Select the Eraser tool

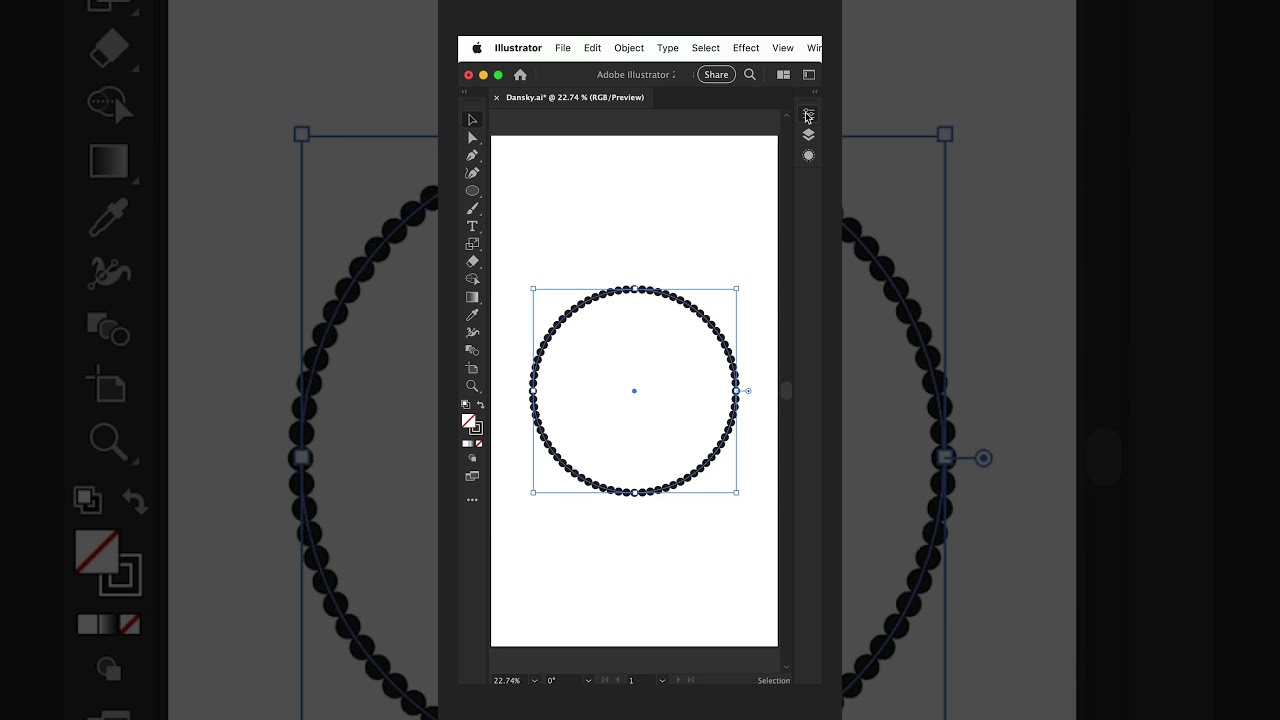(472, 262)
